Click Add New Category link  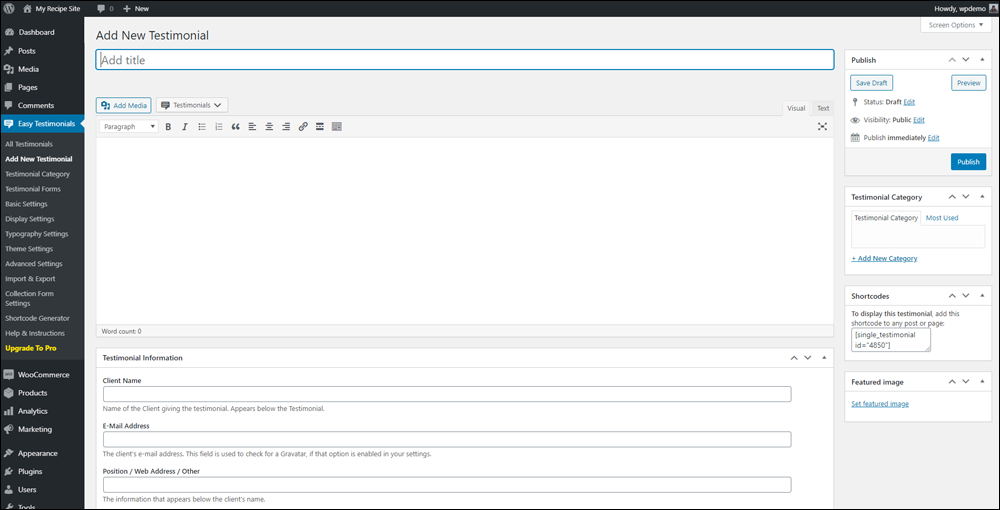point(884,258)
